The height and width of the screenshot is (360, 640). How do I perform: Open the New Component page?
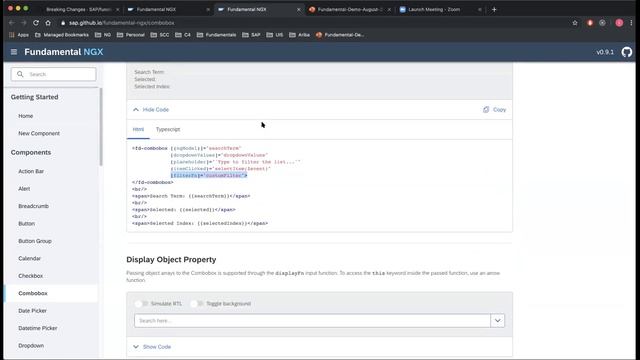(x=39, y=133)
